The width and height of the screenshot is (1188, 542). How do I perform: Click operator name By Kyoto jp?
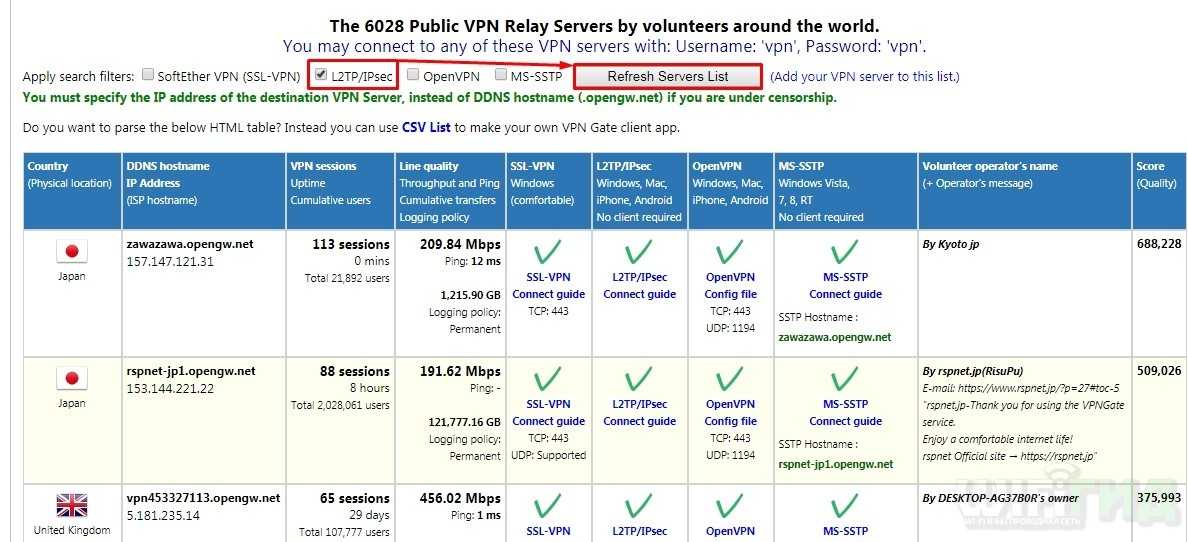coord(951,244)
